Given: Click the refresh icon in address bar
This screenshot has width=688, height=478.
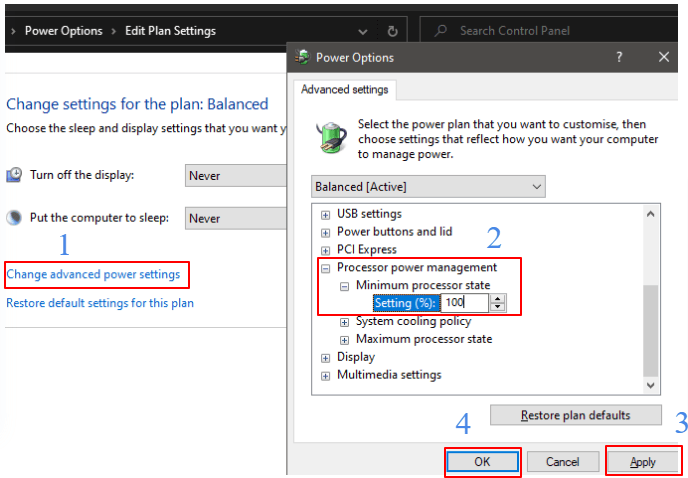Looking at the screenshot, I should (x=393, y=32).
